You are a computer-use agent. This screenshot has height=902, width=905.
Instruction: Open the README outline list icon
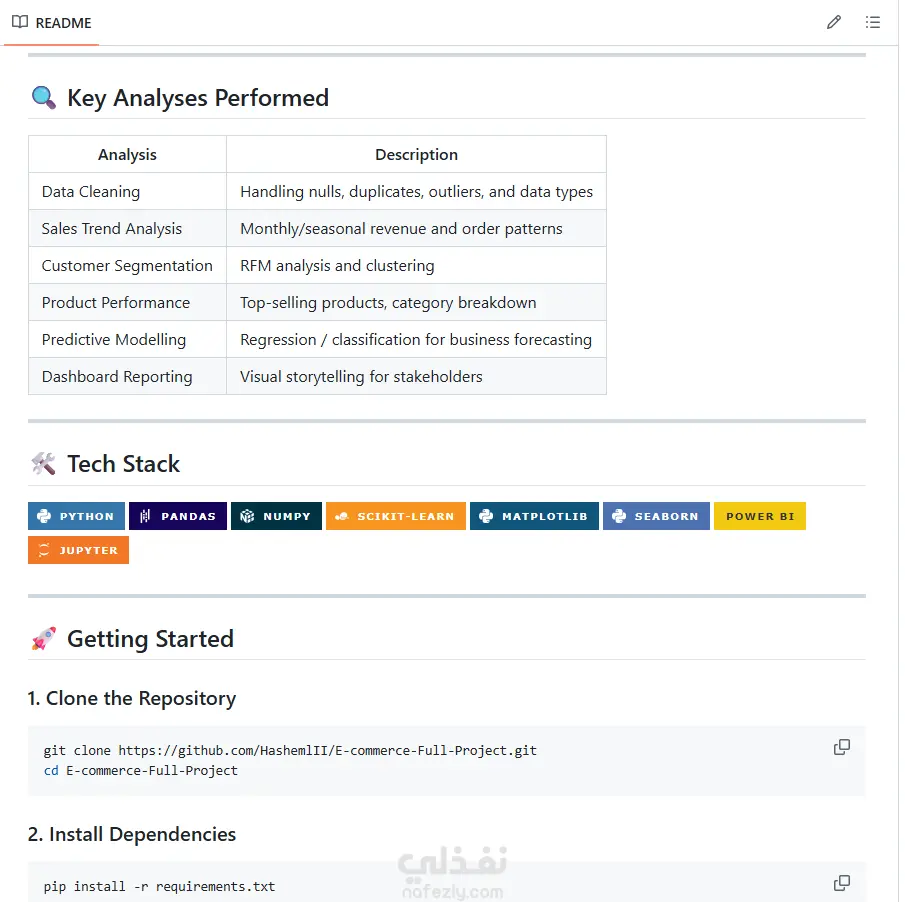tap(873, 23)
